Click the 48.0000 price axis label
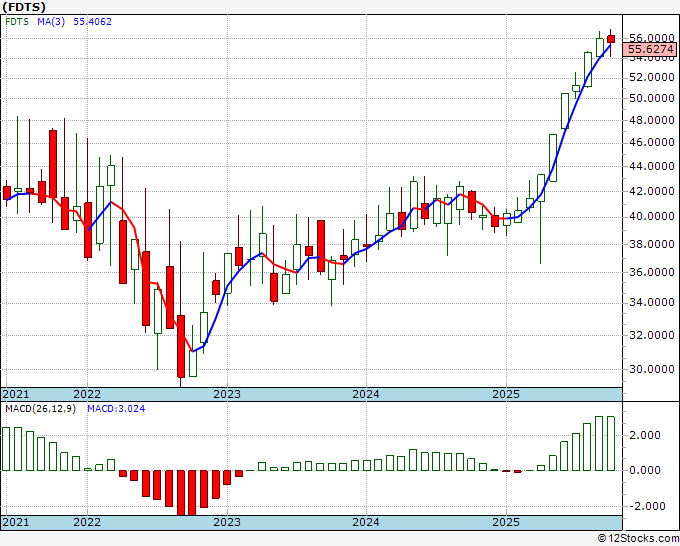Screen dimensions: 680x546 coord(651,120)
